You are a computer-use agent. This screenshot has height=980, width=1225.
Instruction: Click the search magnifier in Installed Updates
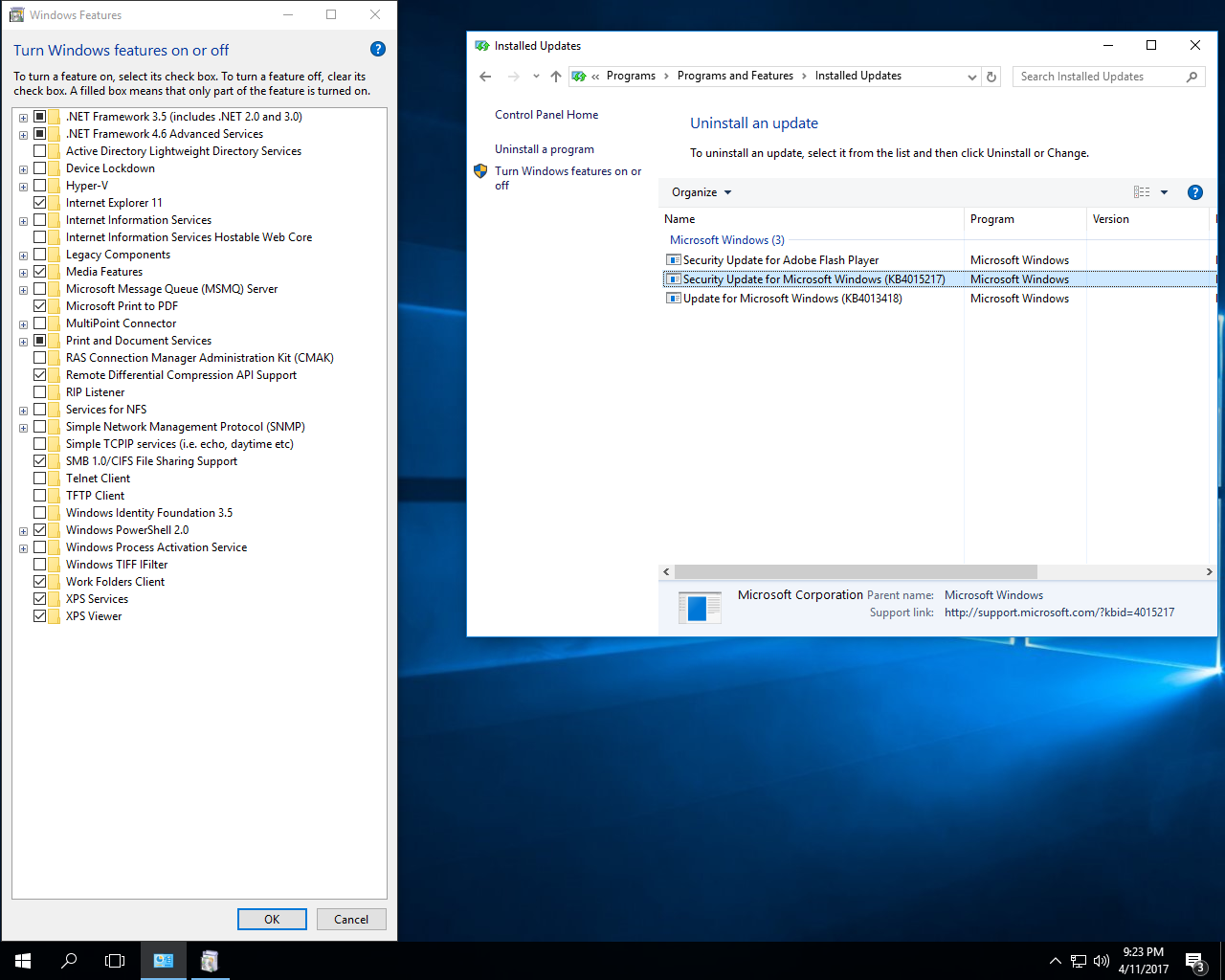click(x=1192, y=77)
